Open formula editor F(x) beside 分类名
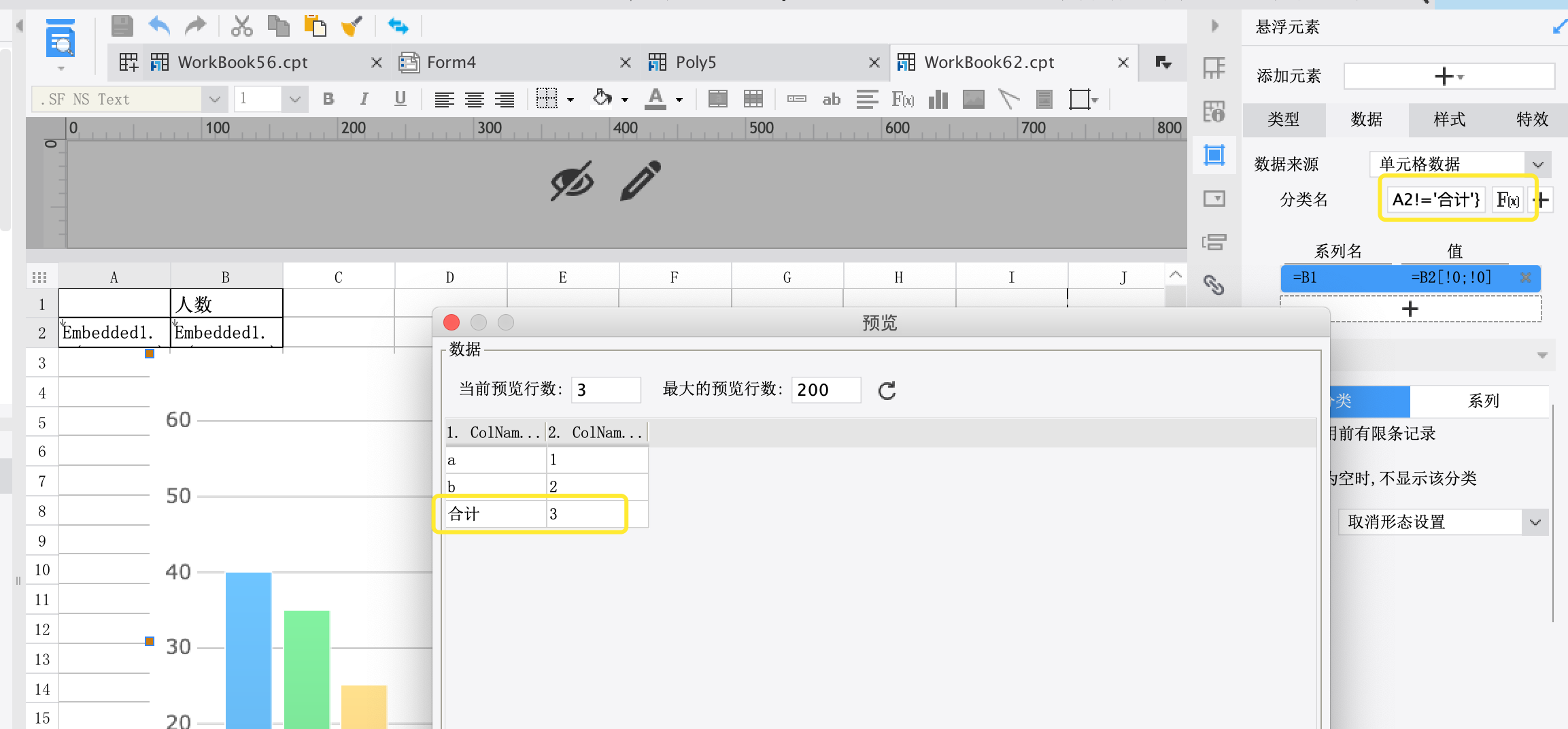Viewport: 1568px width, 729px height. (1507, 200)
